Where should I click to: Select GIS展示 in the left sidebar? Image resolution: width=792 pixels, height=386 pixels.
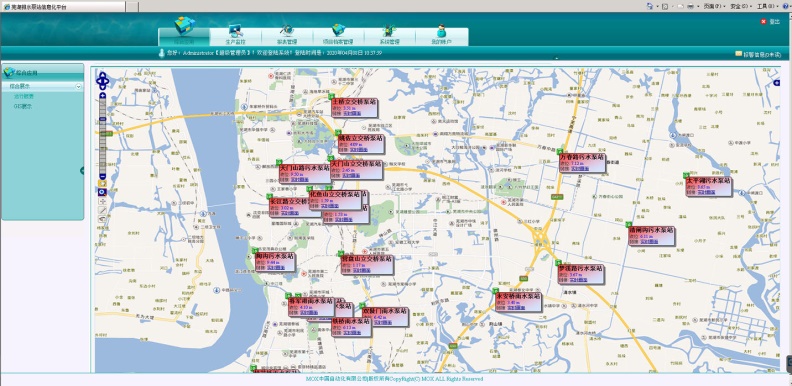tap(23, 107)
